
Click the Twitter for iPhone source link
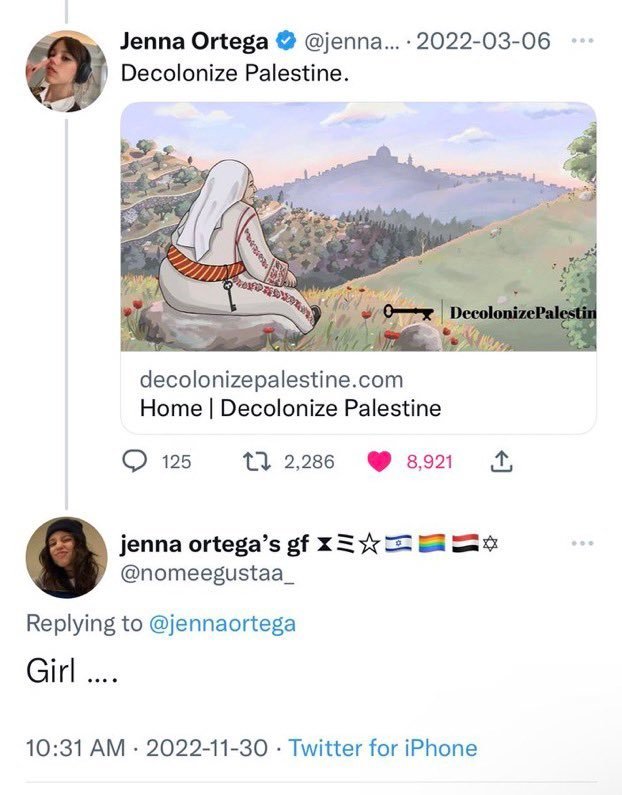pyautogui.click(x=383, y=748)
